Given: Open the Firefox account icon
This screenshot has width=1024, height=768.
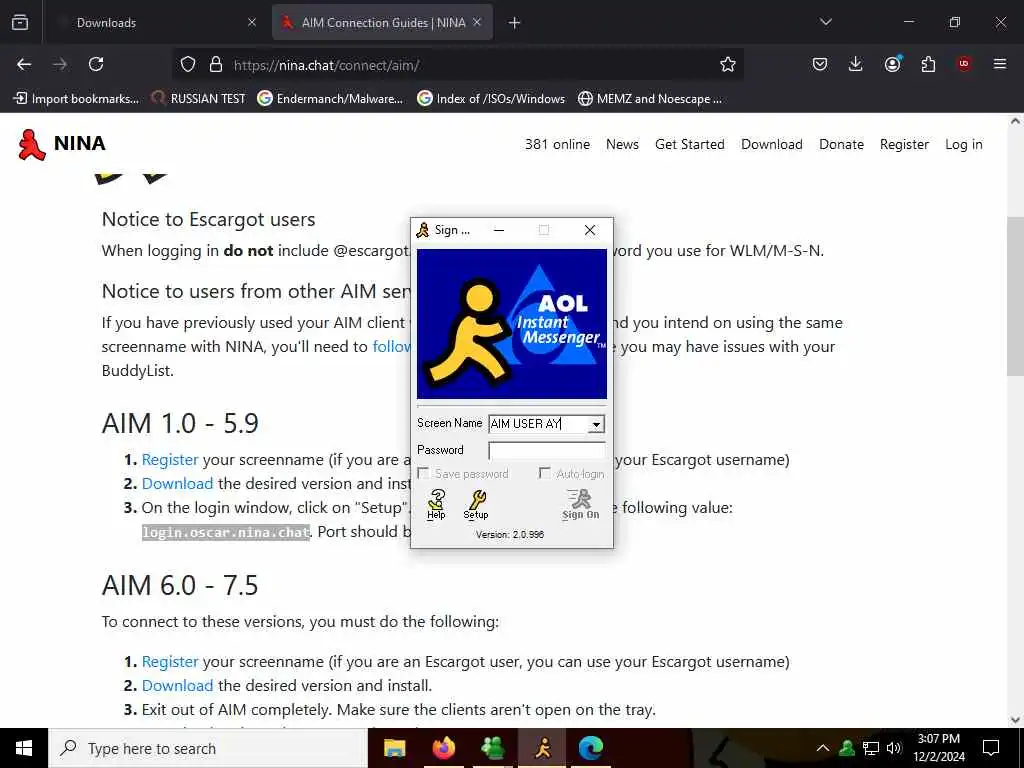Looking at the screenshot, I should (892, 64).
